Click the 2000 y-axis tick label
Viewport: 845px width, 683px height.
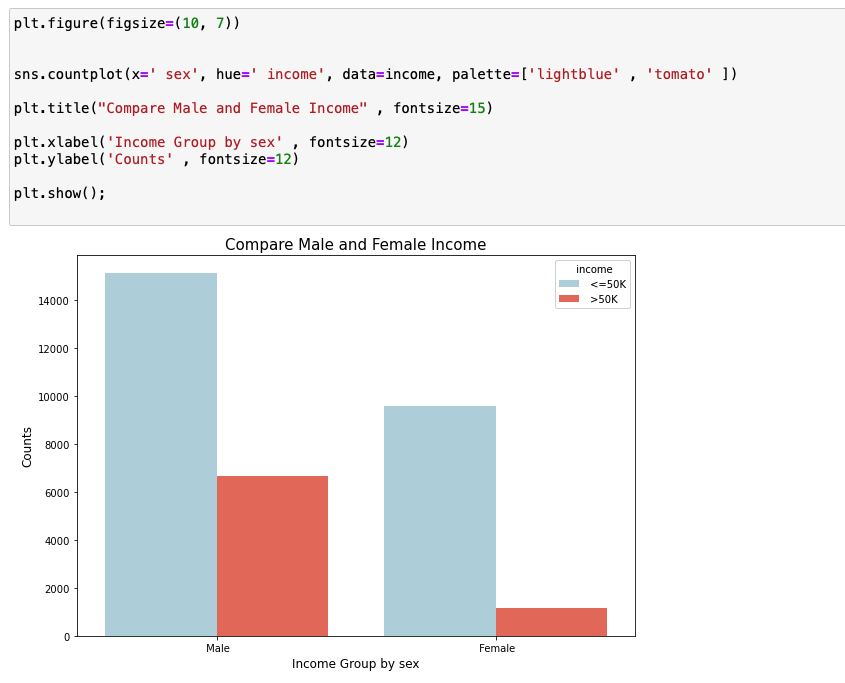tap(57, 589)
